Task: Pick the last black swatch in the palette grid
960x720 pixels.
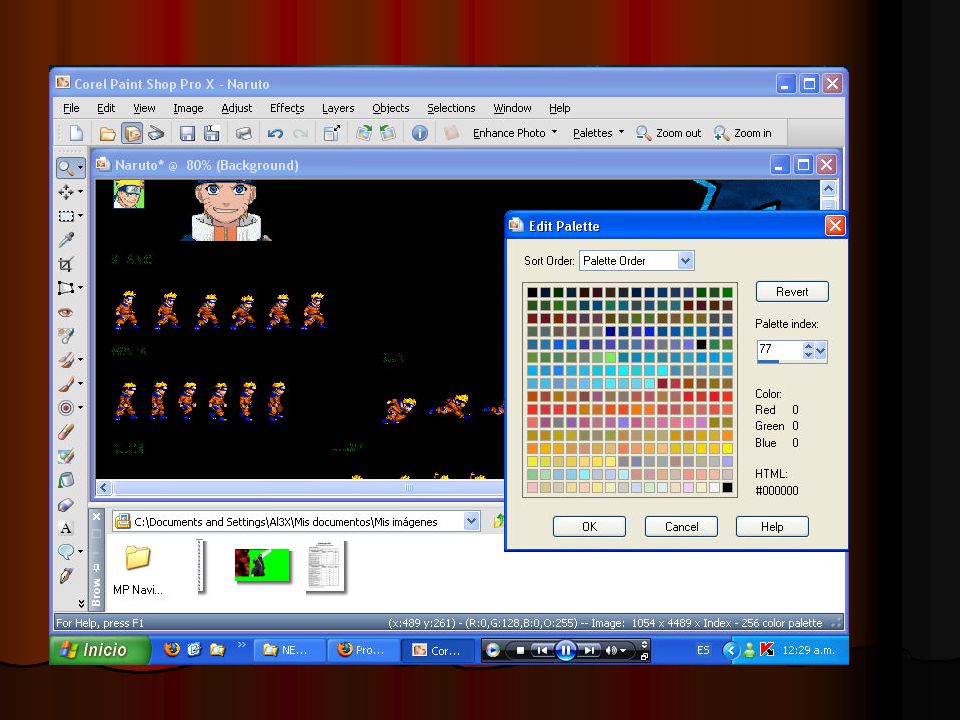Action: pyautogui.click(x=727, y=488)
